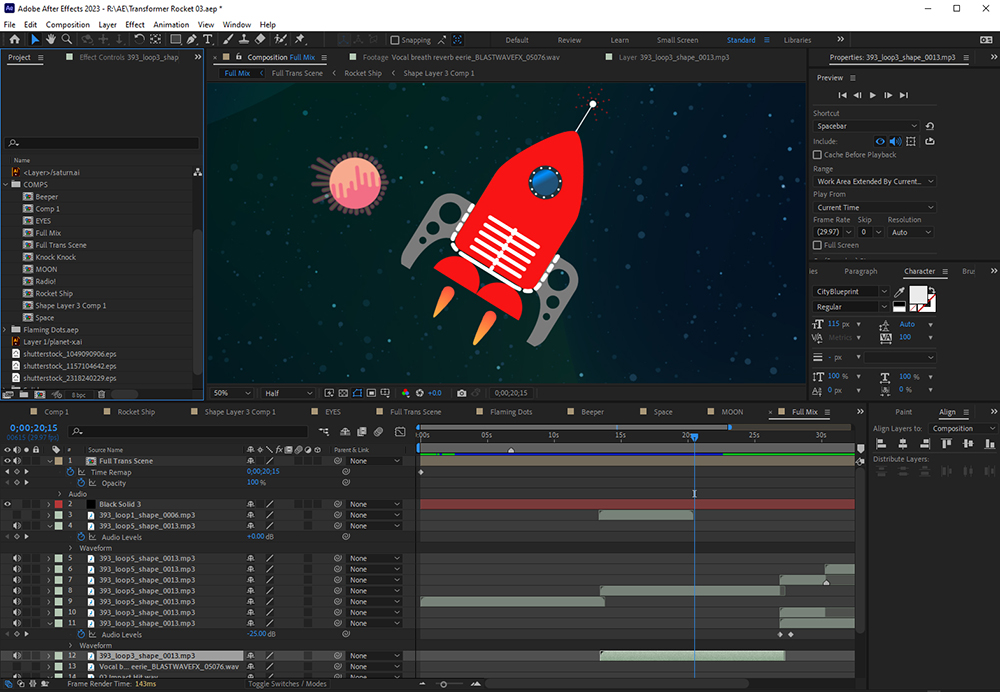
Task: Choose the Pen tool
Action: point(192,40)
